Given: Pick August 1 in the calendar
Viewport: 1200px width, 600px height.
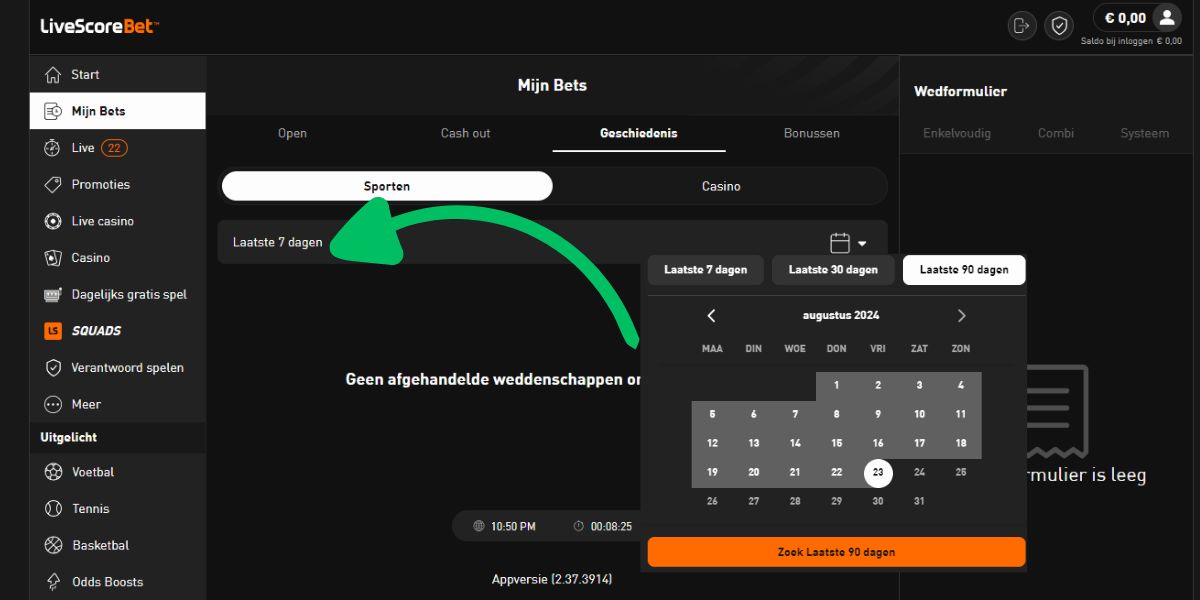Looking at the screenshot, I should (x=837, y=386).
